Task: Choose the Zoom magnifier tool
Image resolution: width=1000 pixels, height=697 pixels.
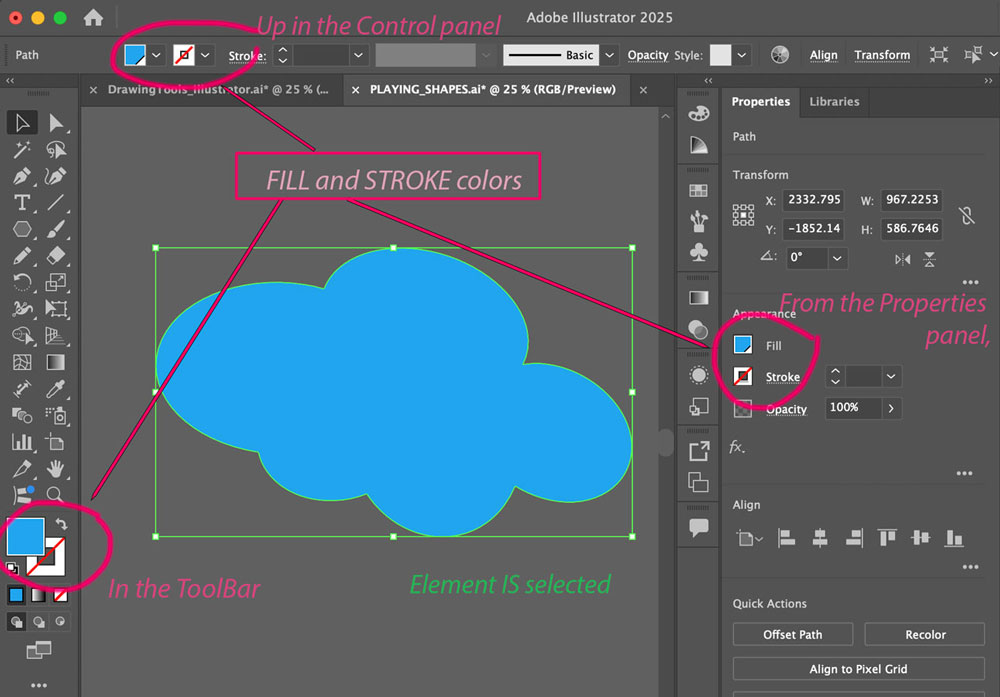Action: pos(56,494)
